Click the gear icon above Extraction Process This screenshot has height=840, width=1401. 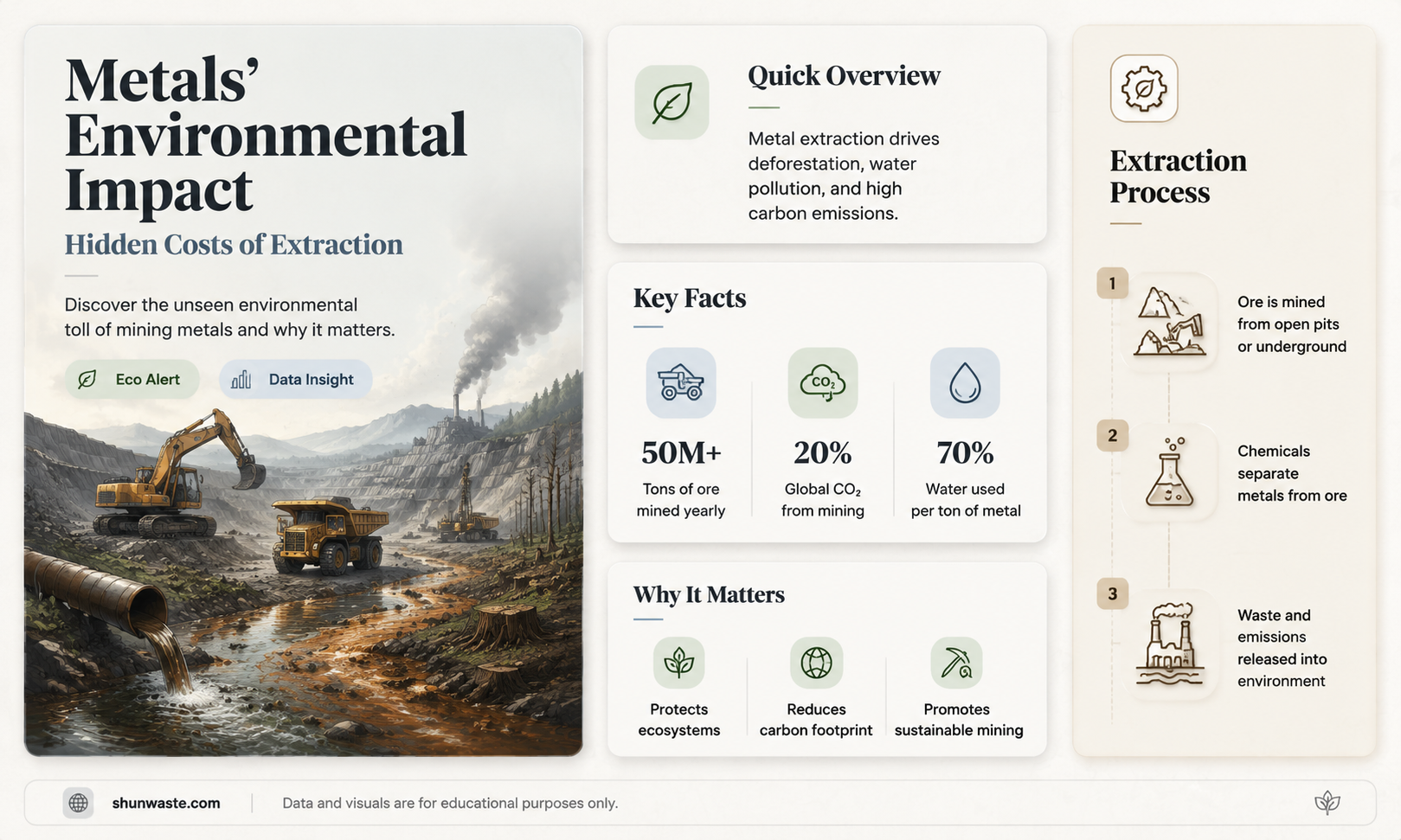[x=1144, y=88]
